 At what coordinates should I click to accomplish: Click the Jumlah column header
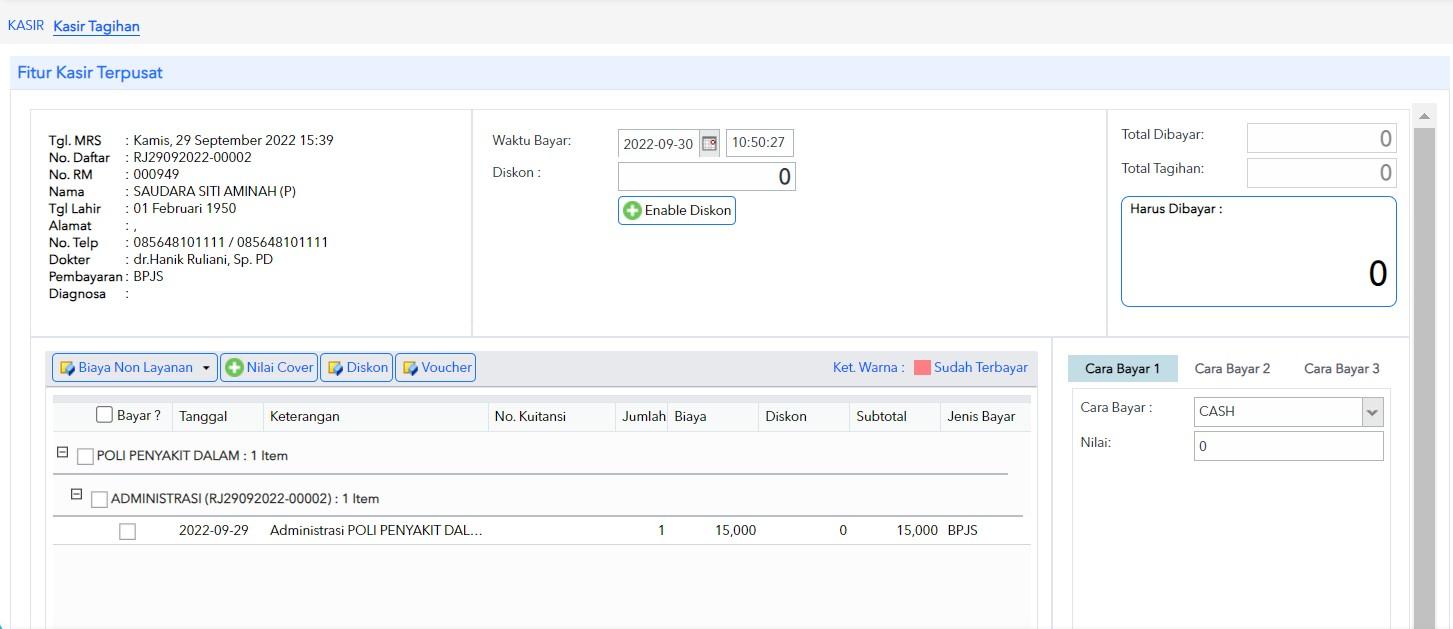click(x=644, y=416)
